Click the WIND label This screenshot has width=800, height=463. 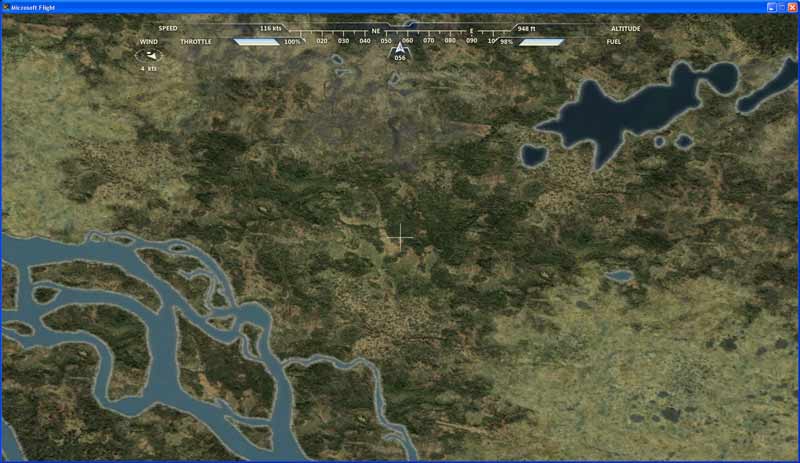(148, 42)
